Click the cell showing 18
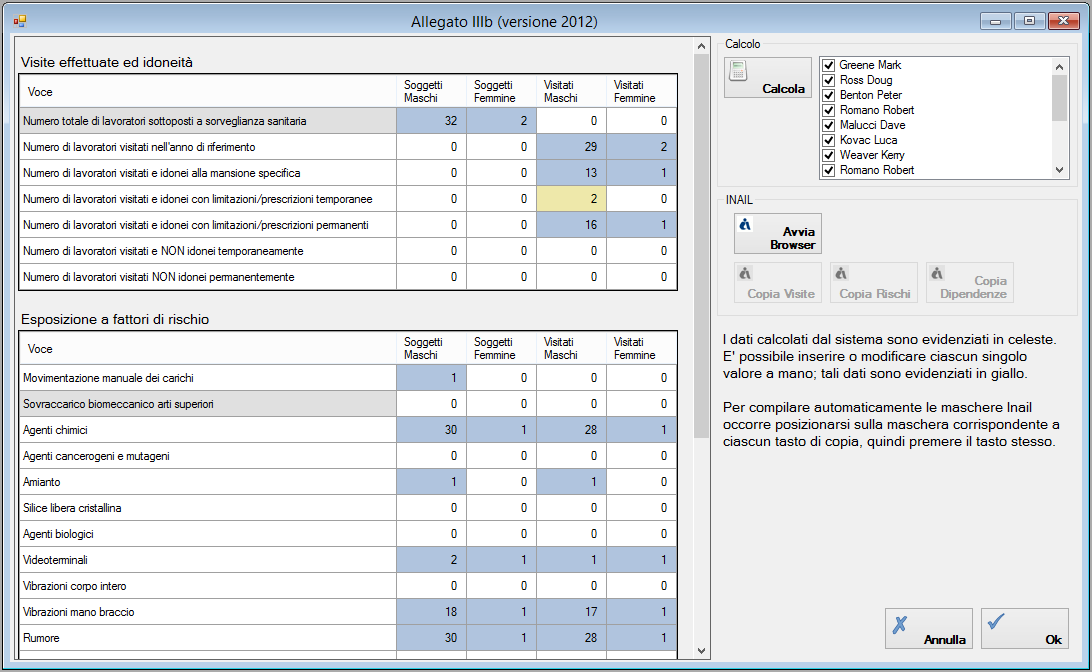Screen dimensions: 1092x672 point(432,612)
